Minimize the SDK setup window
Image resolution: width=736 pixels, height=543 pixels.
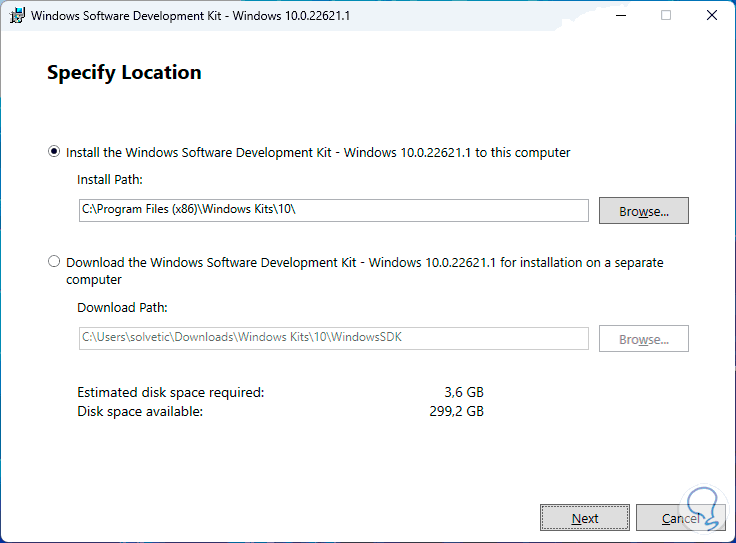pyautogui.click(x=621, y=15)
